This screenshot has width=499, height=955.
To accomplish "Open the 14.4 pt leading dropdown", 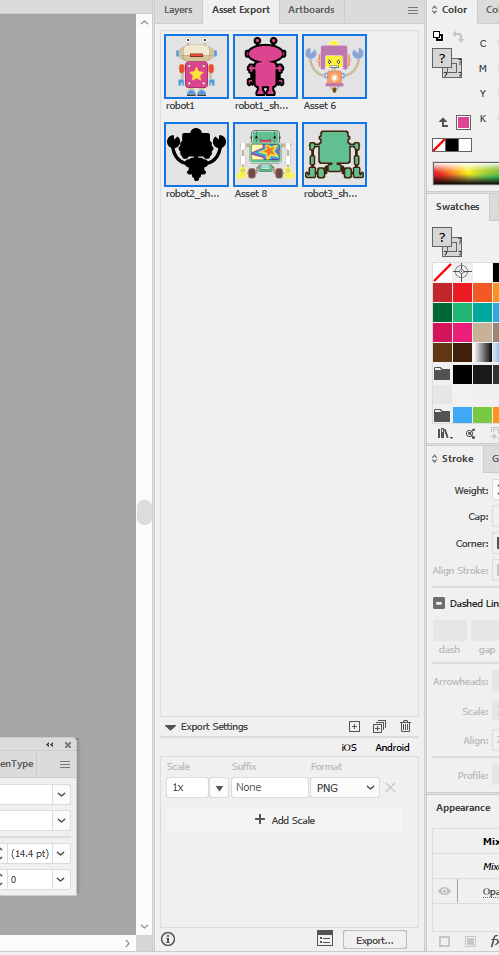I will [62, 853].
